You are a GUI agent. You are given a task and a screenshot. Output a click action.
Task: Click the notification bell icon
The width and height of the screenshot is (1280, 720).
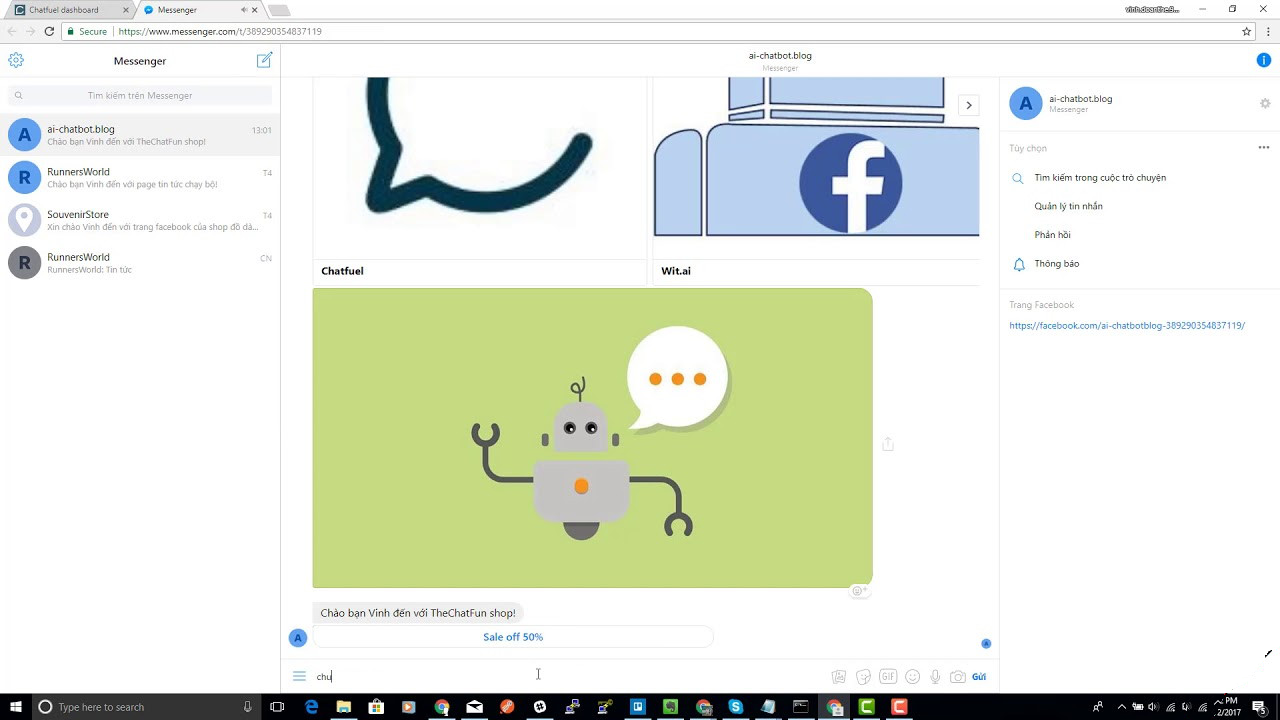coord(1019,264)
